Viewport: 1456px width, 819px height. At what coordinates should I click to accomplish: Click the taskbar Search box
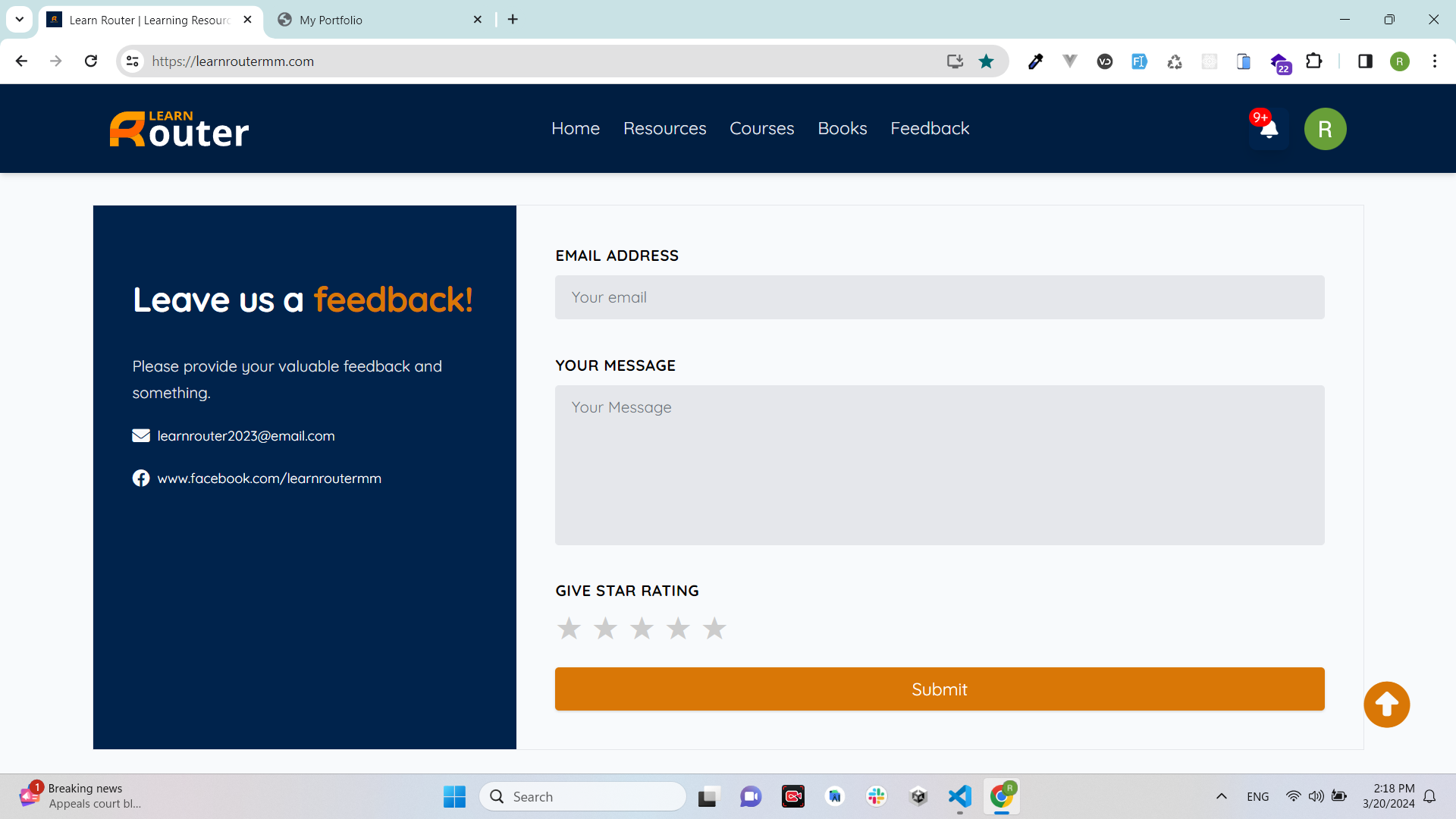tap(582, 796)
